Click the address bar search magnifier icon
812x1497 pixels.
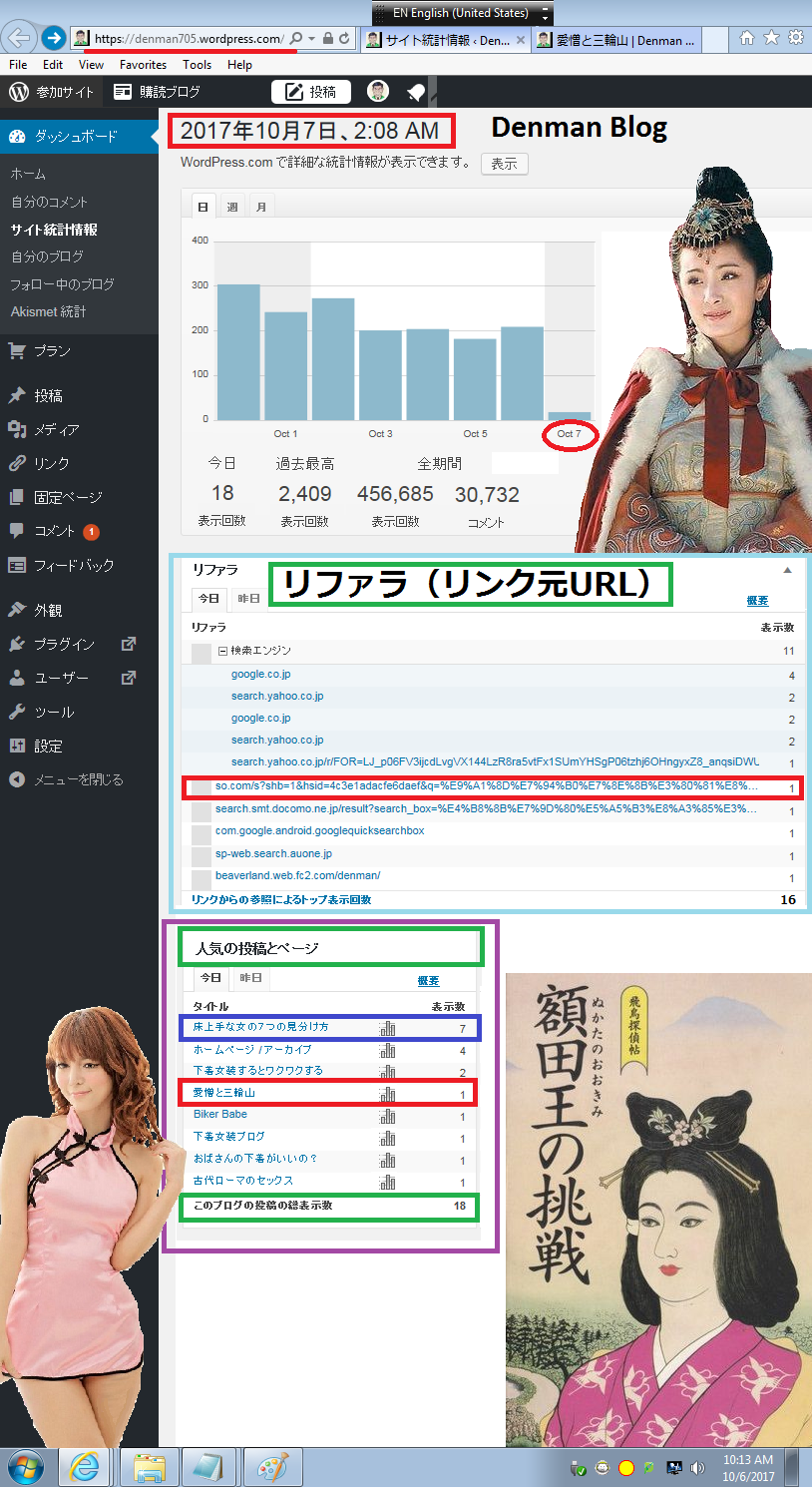pyautogui.click(x=295, y=39)
